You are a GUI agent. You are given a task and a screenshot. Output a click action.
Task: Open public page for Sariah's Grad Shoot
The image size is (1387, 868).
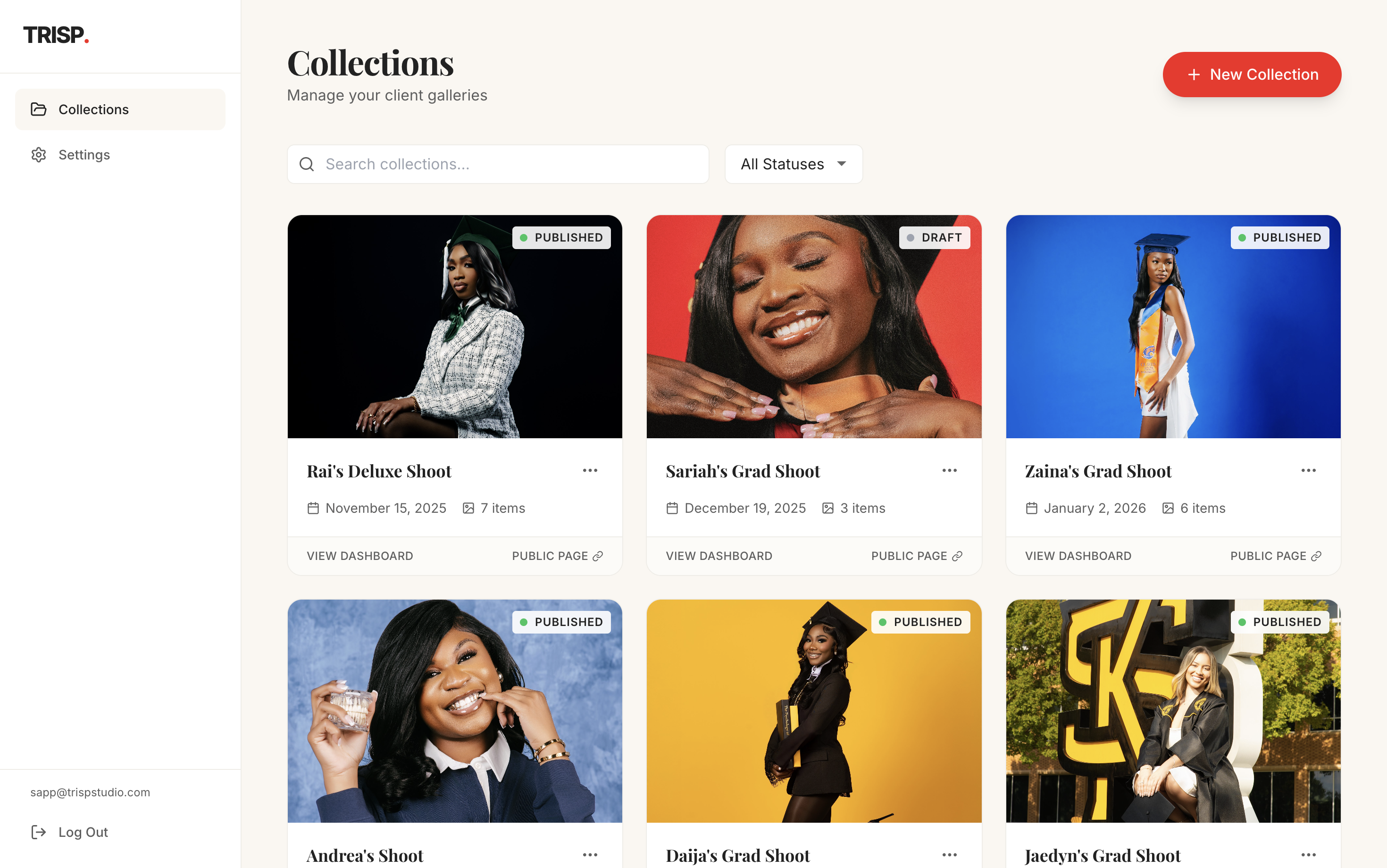coord(916,556)
